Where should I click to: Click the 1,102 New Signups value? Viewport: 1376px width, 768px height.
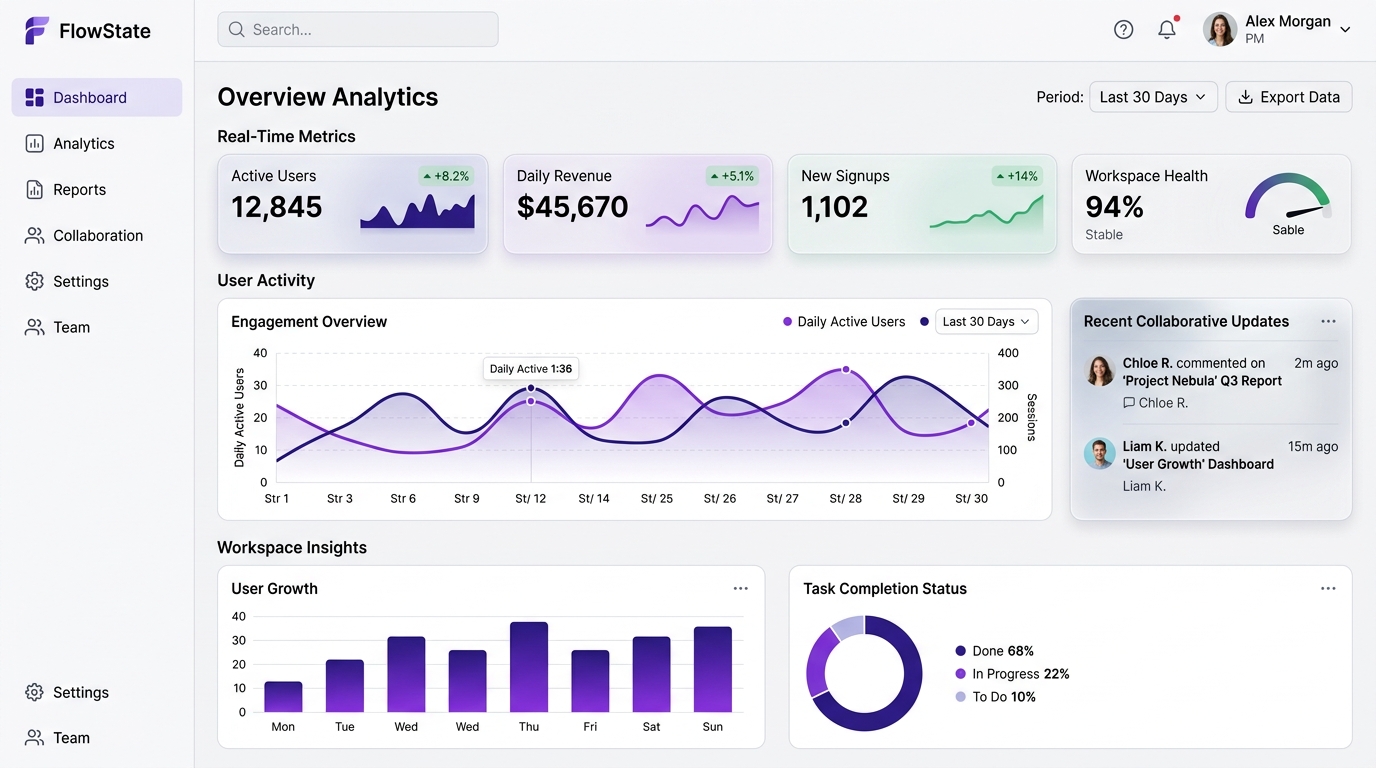(835, 207)
